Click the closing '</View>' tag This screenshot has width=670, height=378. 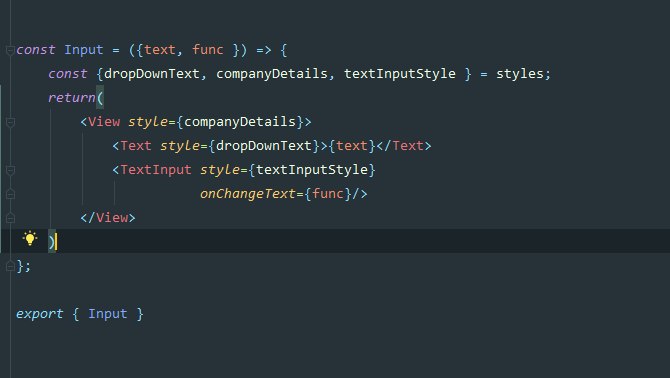coord(108,217)
